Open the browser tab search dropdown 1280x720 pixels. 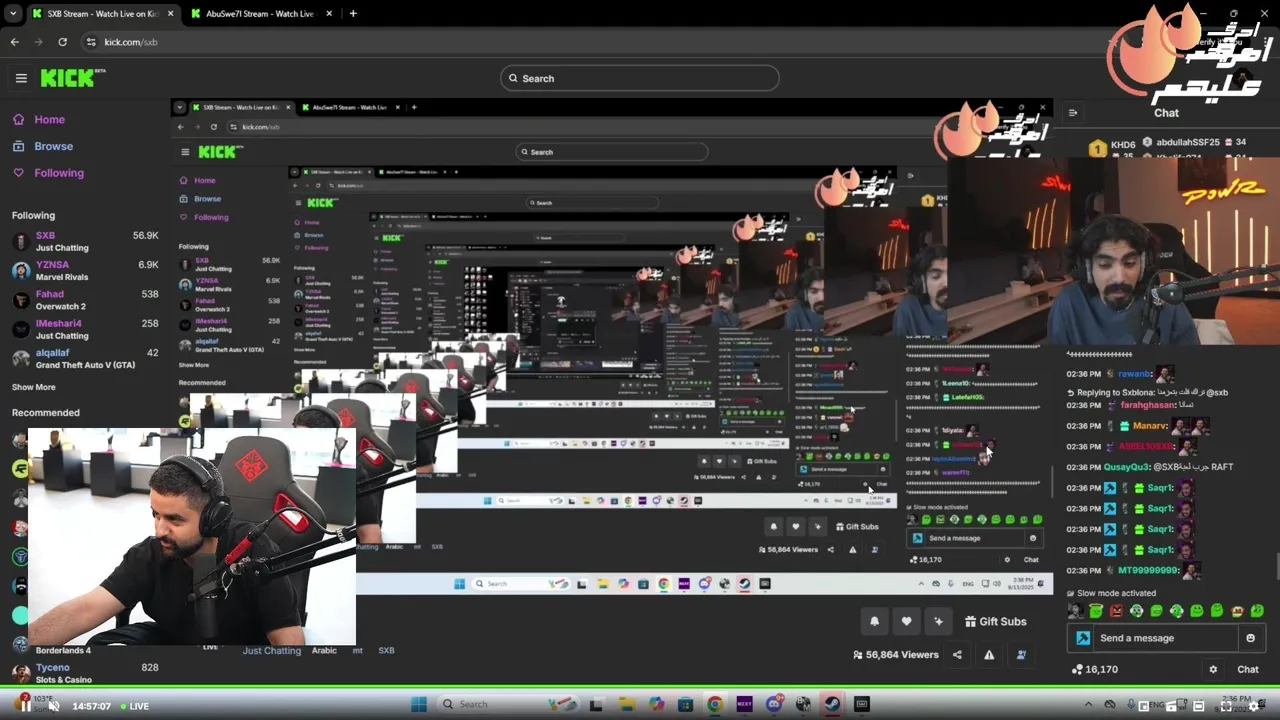click(13, 14)
